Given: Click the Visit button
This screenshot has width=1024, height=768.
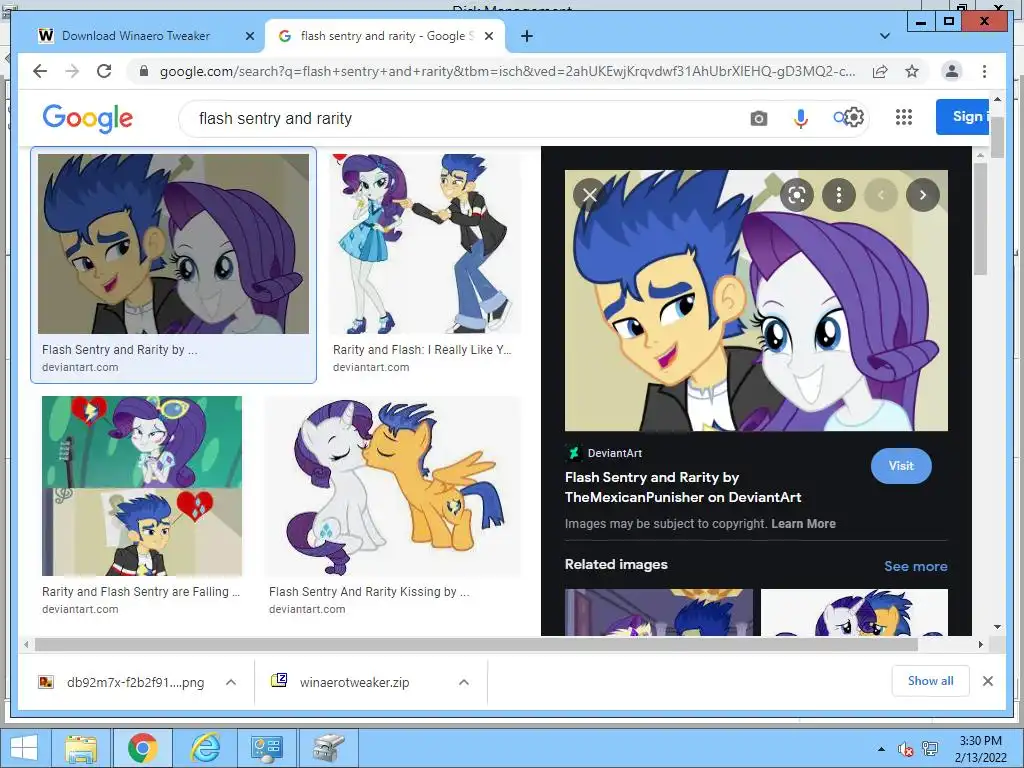Looking at the screenshot, I should (x=901, y=466).
